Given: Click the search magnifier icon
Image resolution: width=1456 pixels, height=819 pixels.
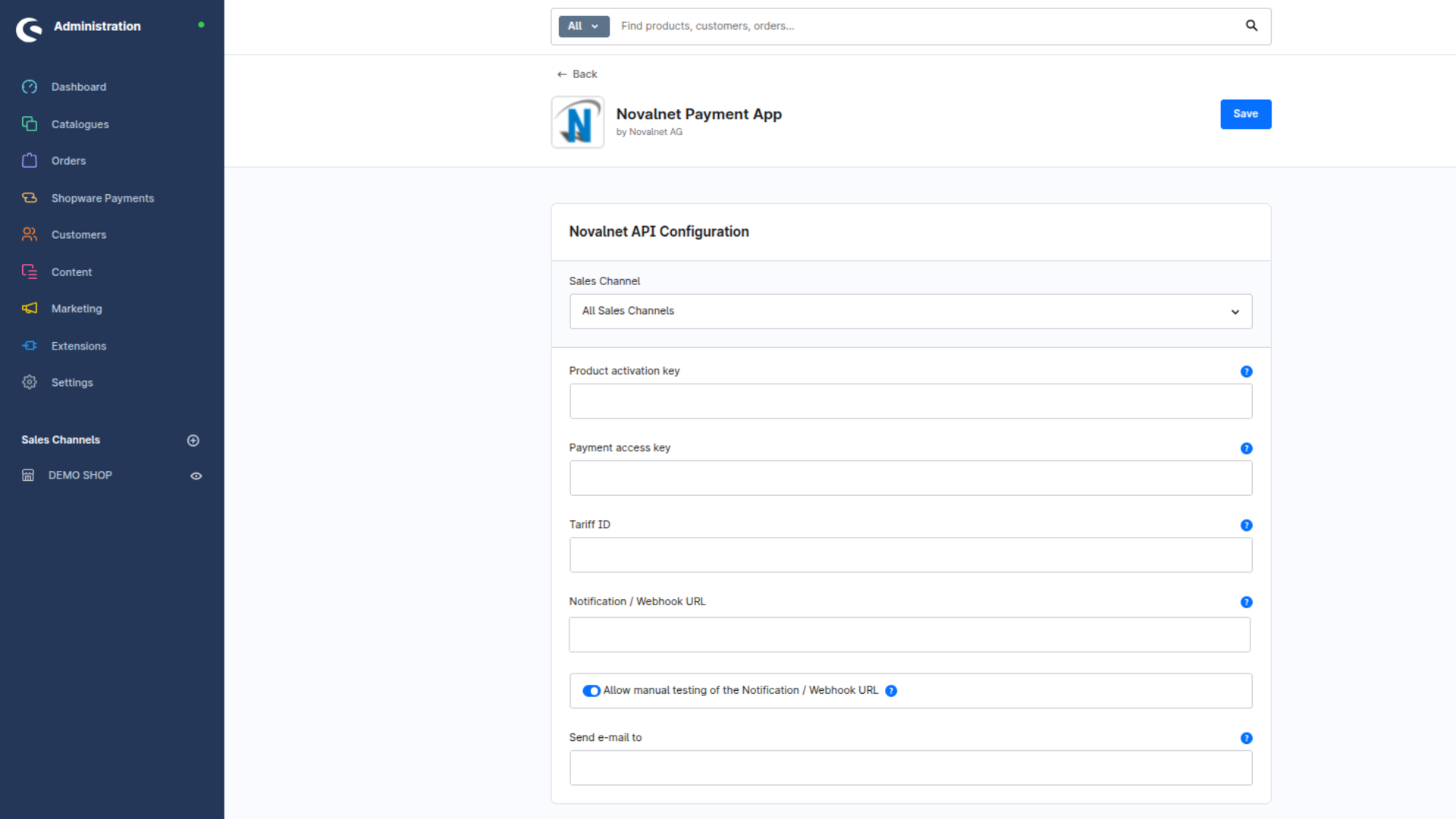Looking at the screenshot, I should pyautogui.click(x=1251, y=26).
